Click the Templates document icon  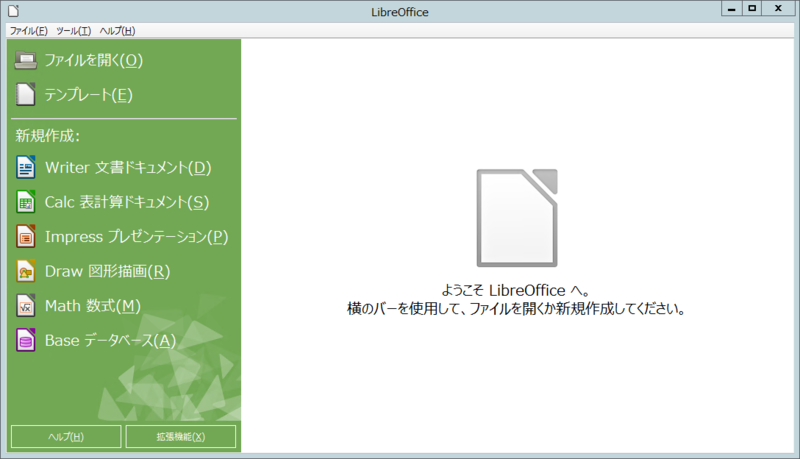coord(26,94)
